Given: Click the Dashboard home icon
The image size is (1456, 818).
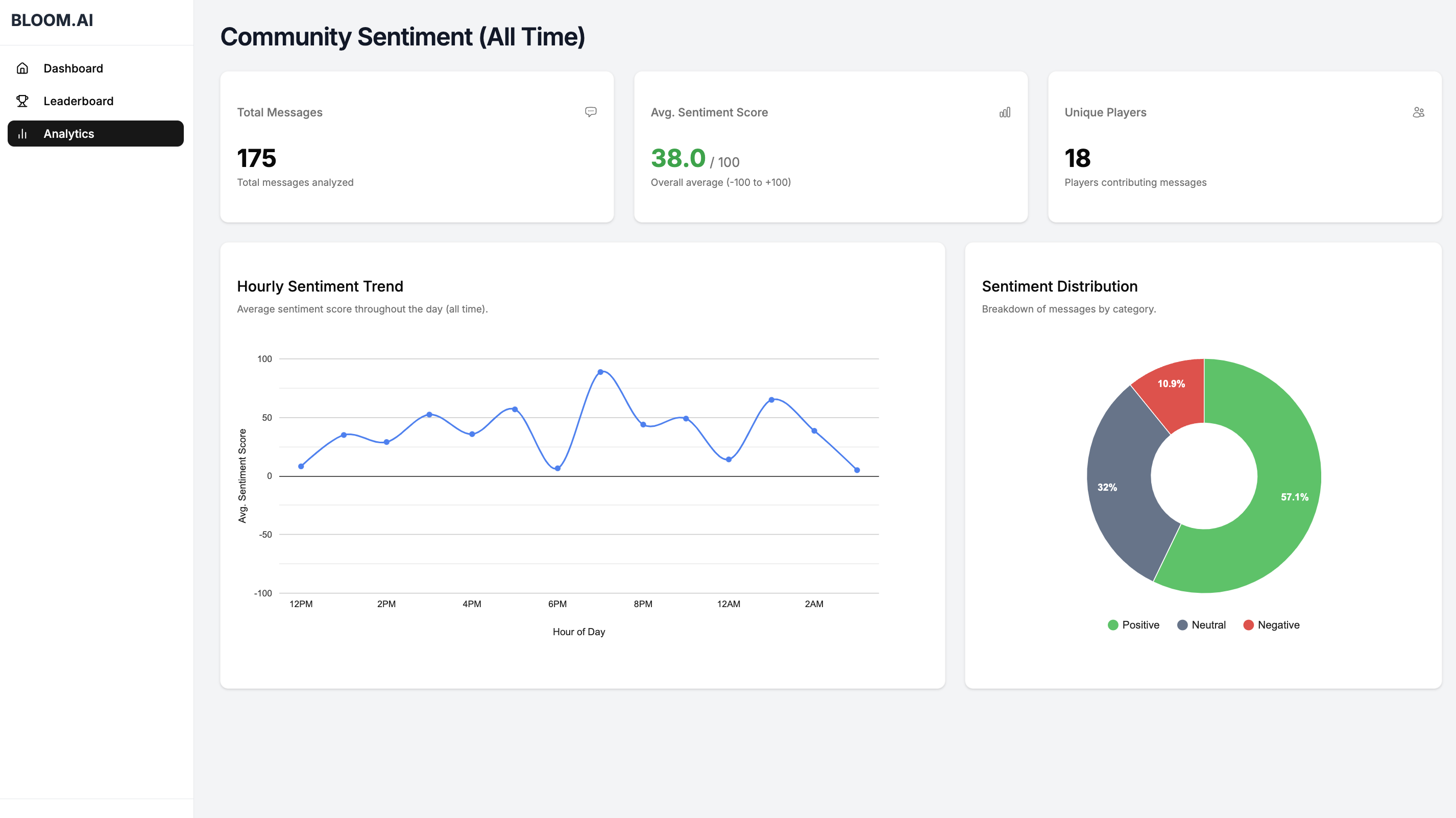Looking at the screenshot, I should click(x=22, y=68).
